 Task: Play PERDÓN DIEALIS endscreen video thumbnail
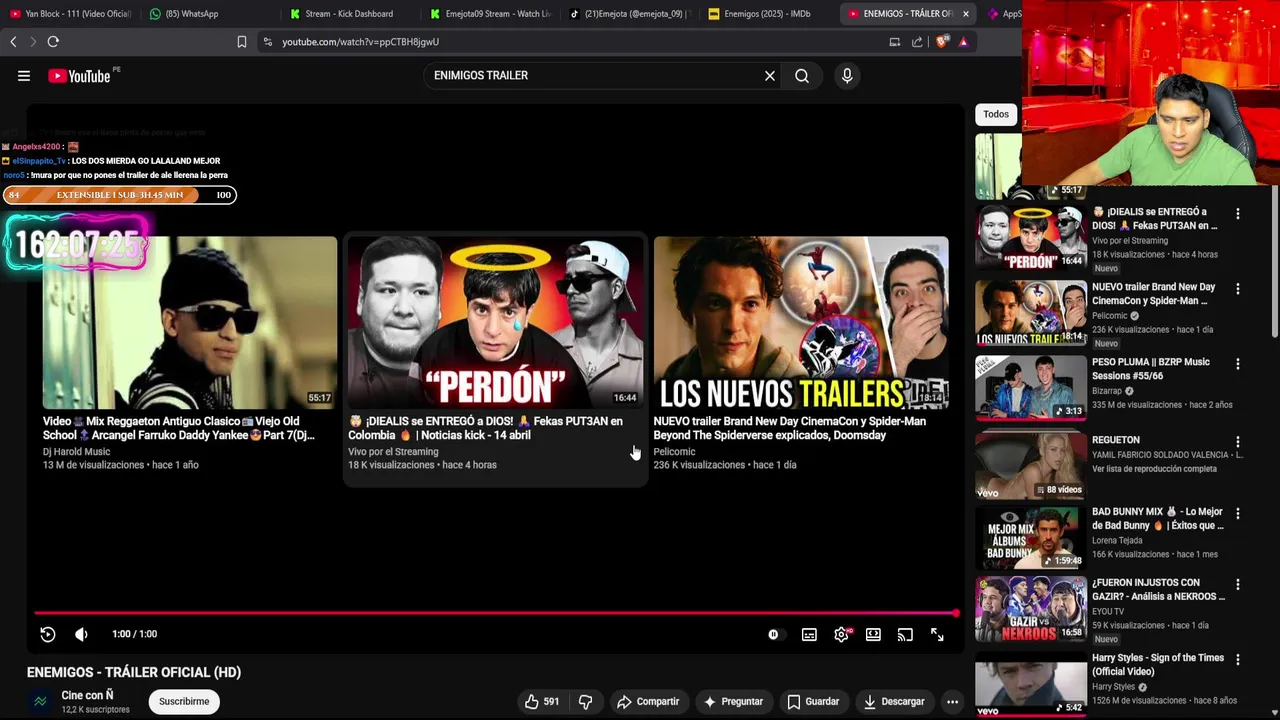point(496,322)
